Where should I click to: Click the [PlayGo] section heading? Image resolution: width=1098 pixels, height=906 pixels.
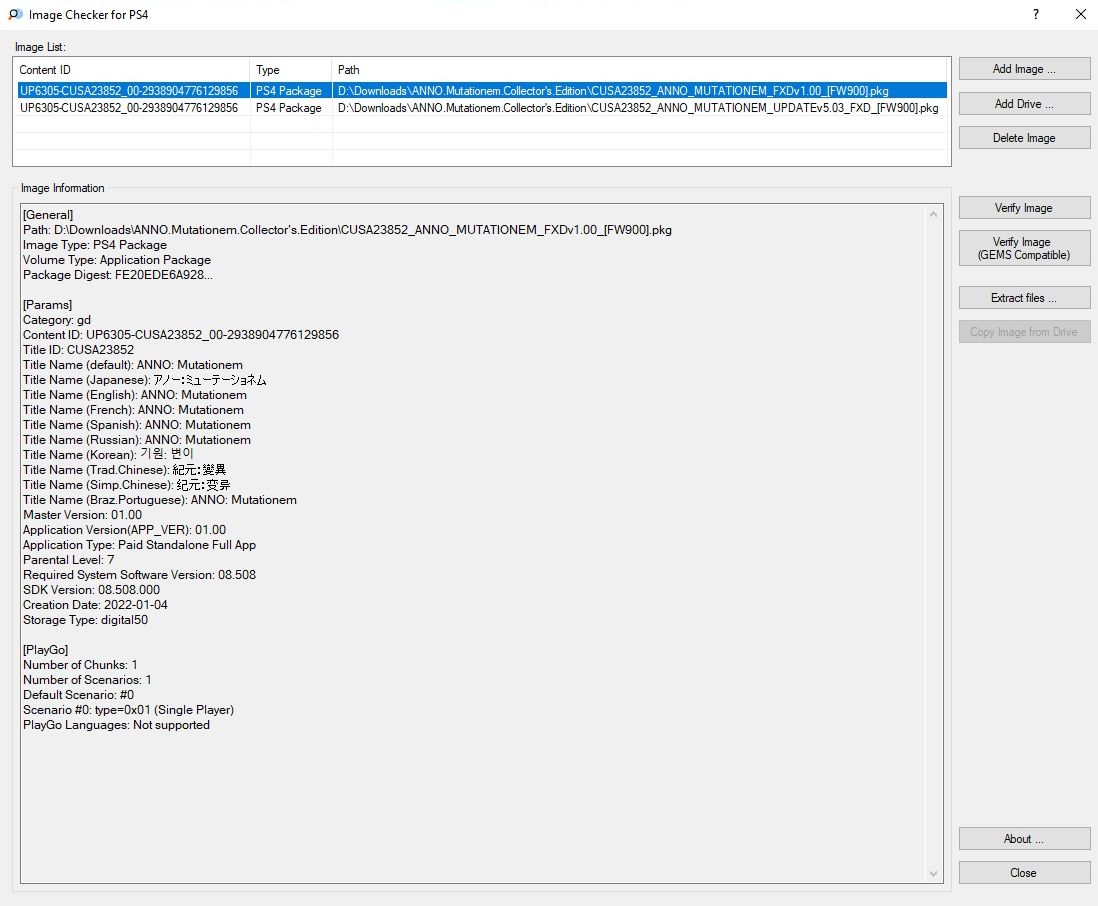[46, 650]
